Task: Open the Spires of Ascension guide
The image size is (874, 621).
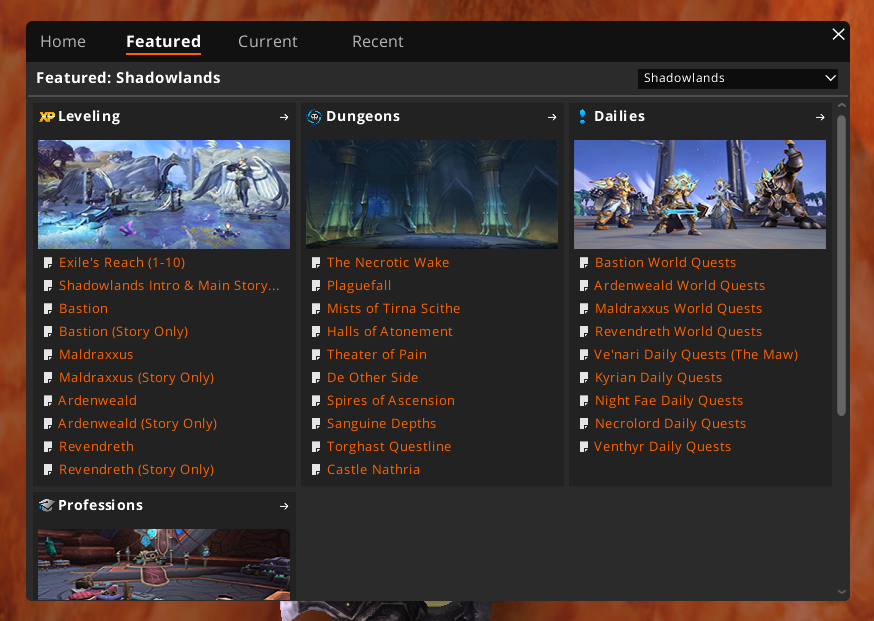Action: point(391,400)
